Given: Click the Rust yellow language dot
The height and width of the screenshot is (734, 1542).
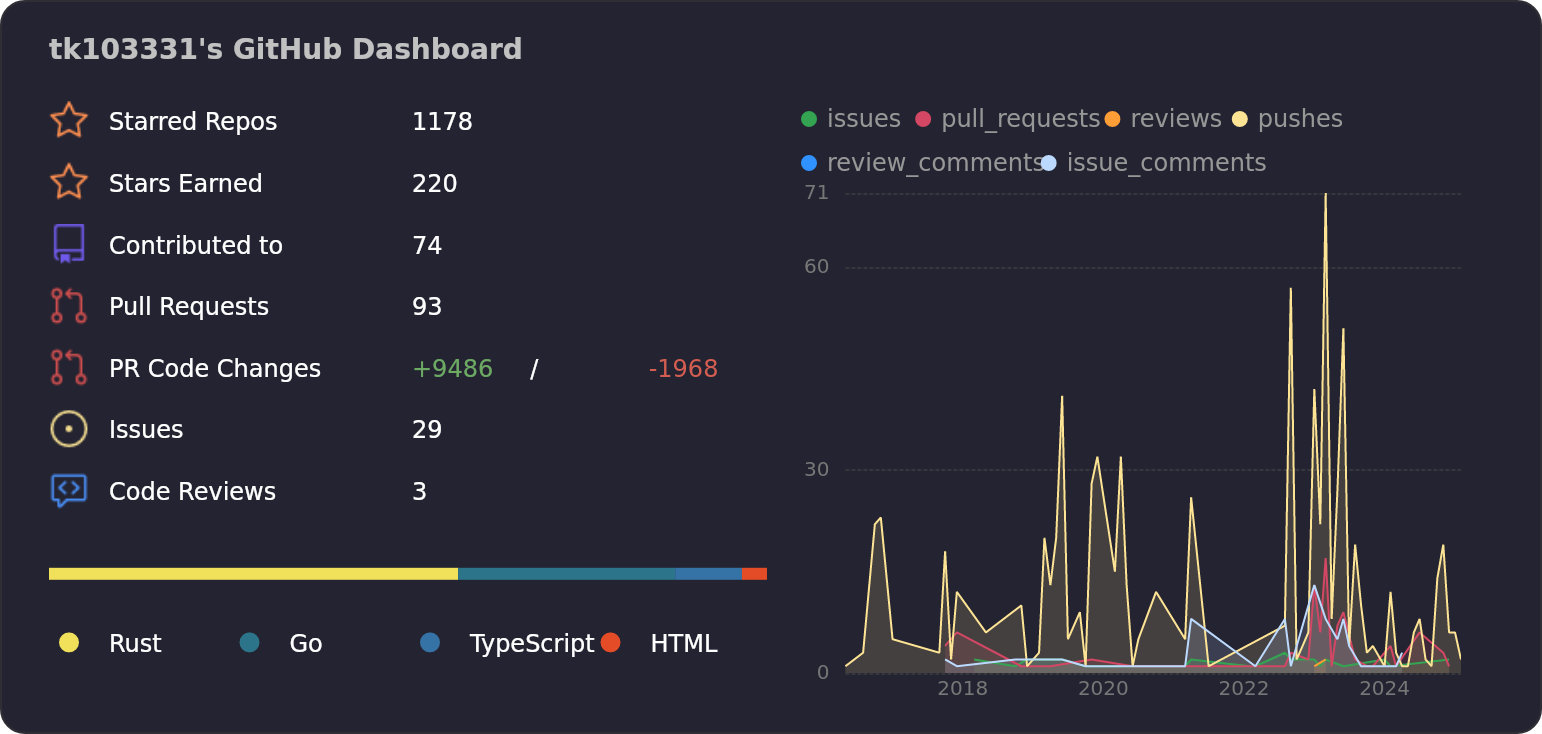Looking at the screenshot, I should (x=69, y=643).
